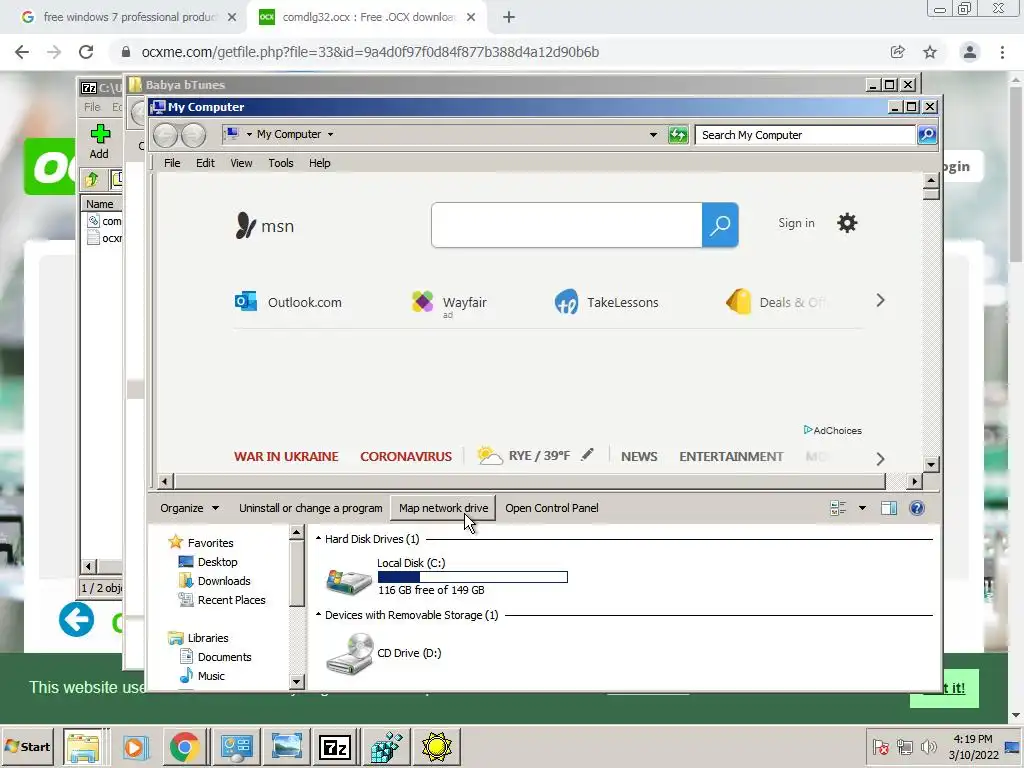Open dropdown arrow before My Computer breadcrumb
1024x768 pixels.
pos(249,135)
